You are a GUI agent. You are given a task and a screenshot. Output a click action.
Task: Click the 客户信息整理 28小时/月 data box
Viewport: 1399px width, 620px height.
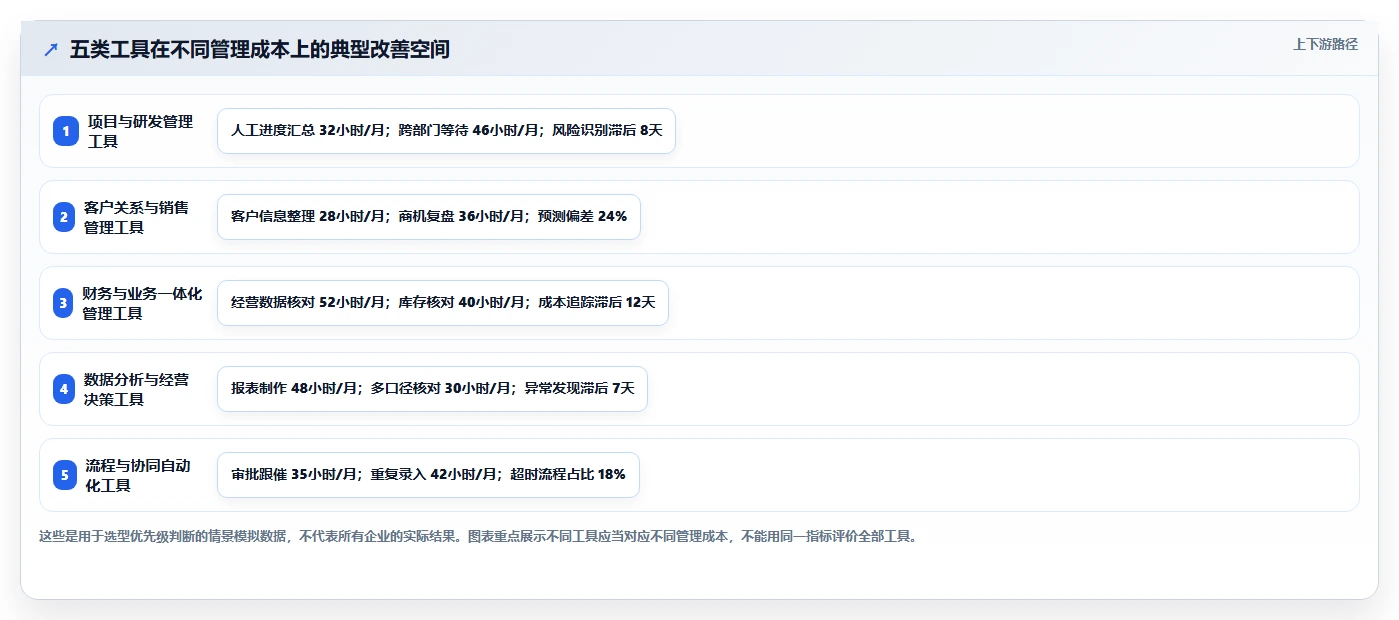(x=428, y=217)
